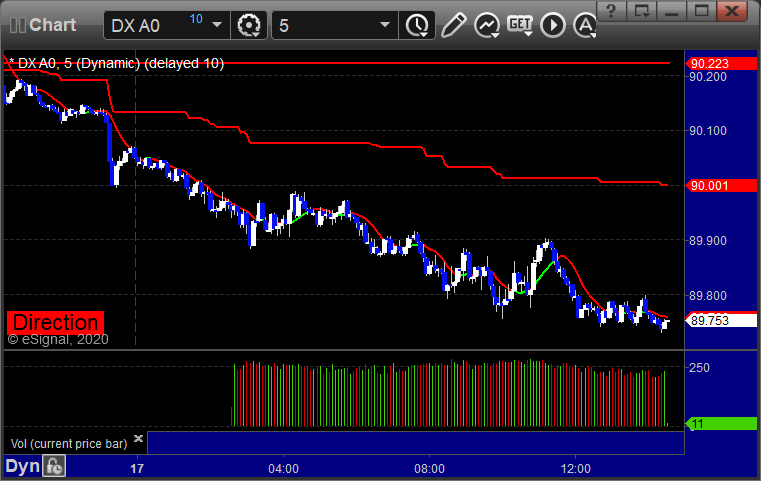Image resolution: width=761 pixels, height=481 pixels.
Task: Click the 90.223 red price marker
Action: 721,64
